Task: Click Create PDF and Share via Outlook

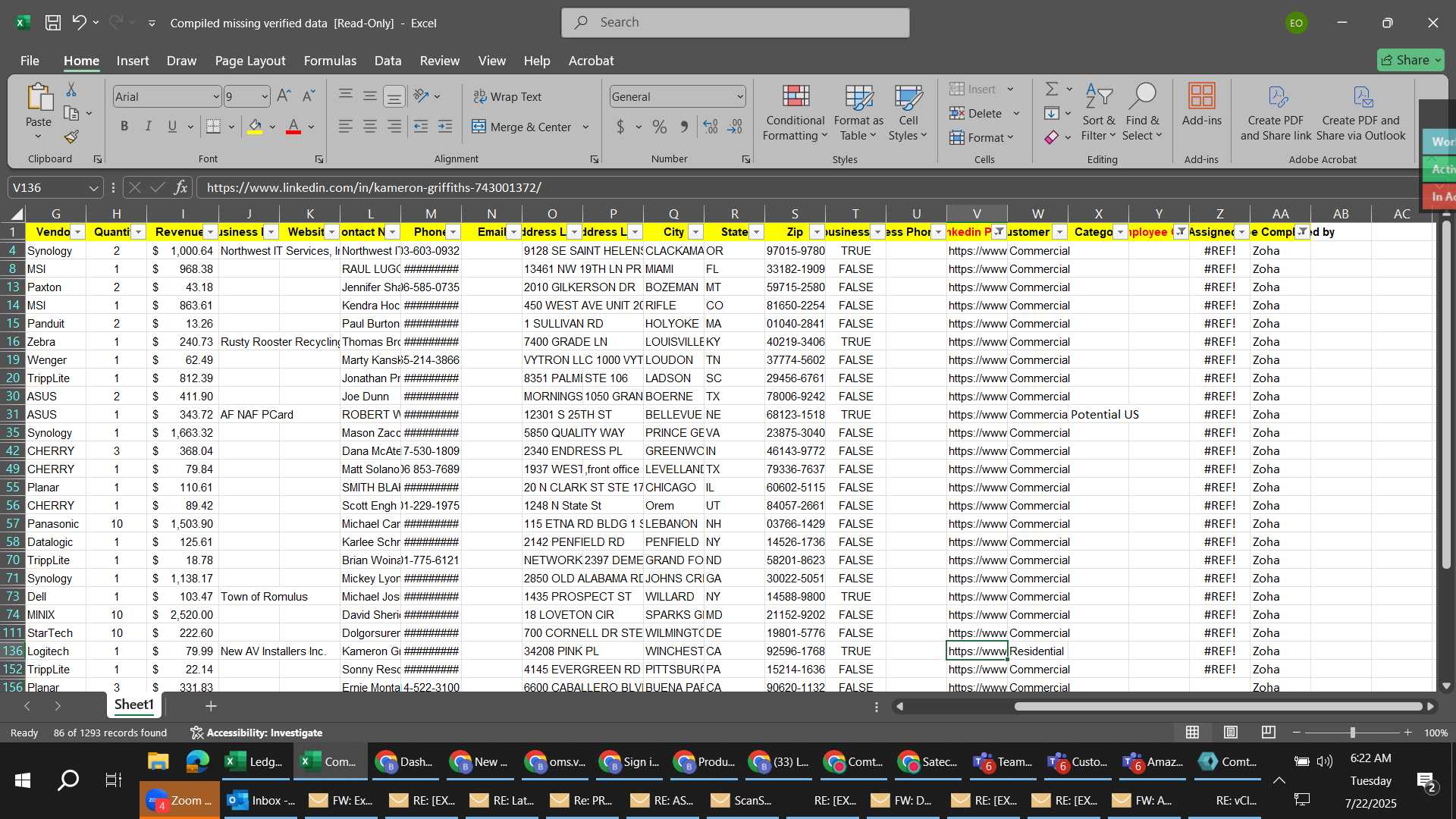Action: tap(1360, 112)
